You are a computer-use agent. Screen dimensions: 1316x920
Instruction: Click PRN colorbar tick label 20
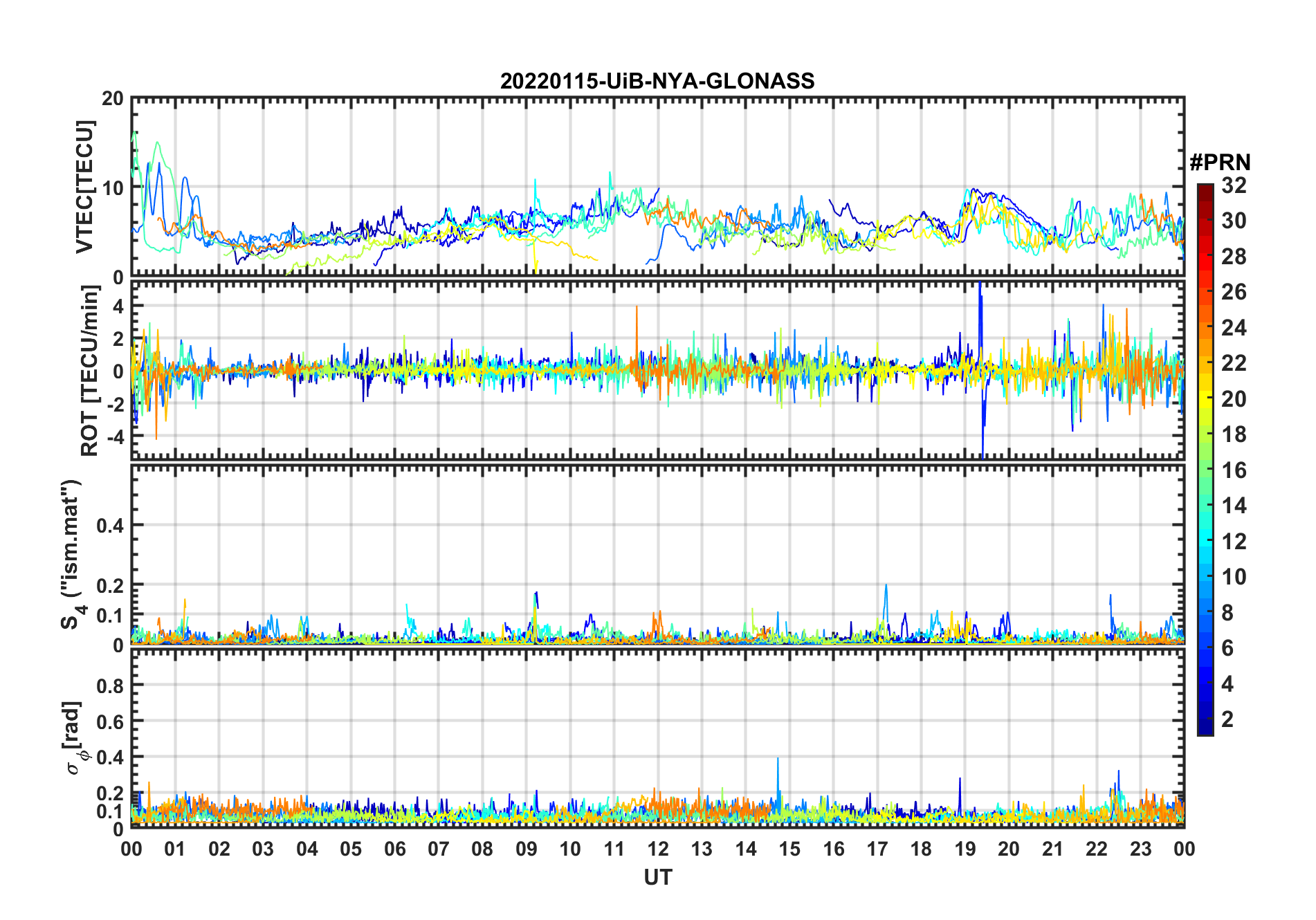(x=1233, y=399)
